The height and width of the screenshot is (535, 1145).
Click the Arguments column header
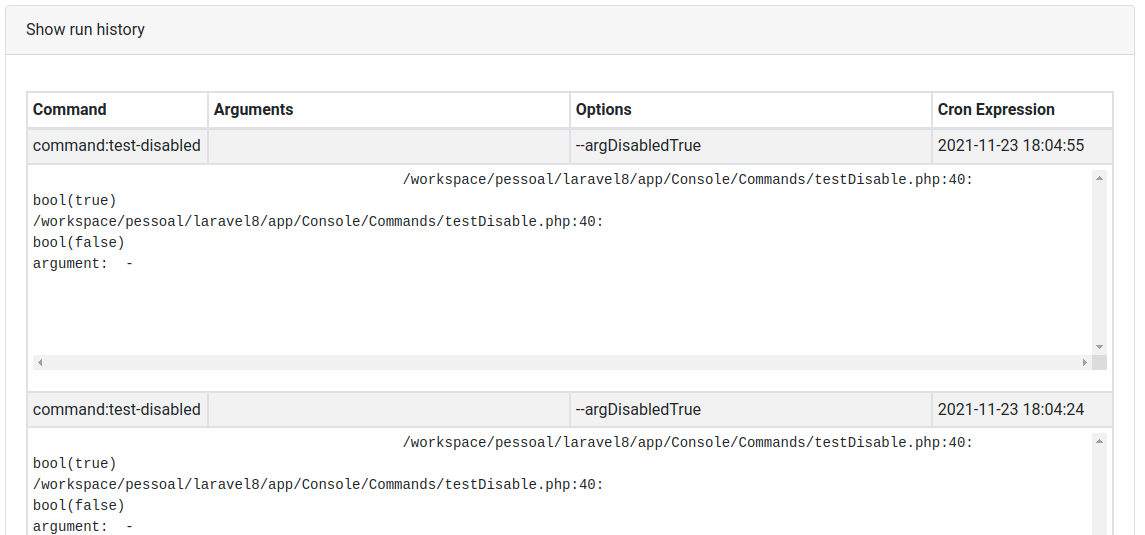(x=254, y=110)
